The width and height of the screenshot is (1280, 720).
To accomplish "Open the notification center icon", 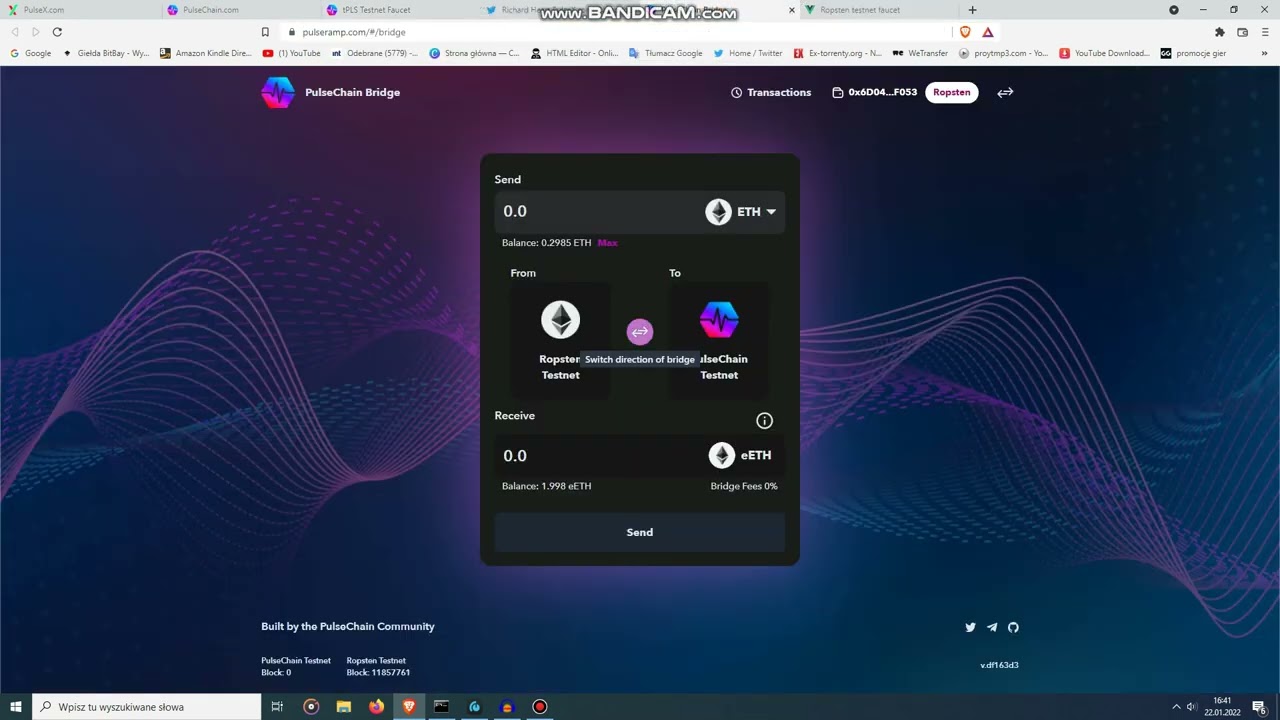I will tap(1260, 707).
